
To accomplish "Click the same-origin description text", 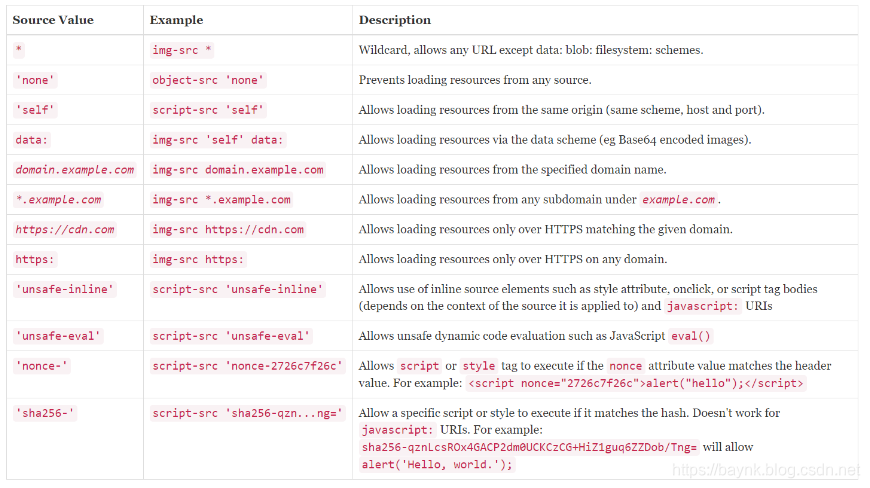I will tap(562, 110).
